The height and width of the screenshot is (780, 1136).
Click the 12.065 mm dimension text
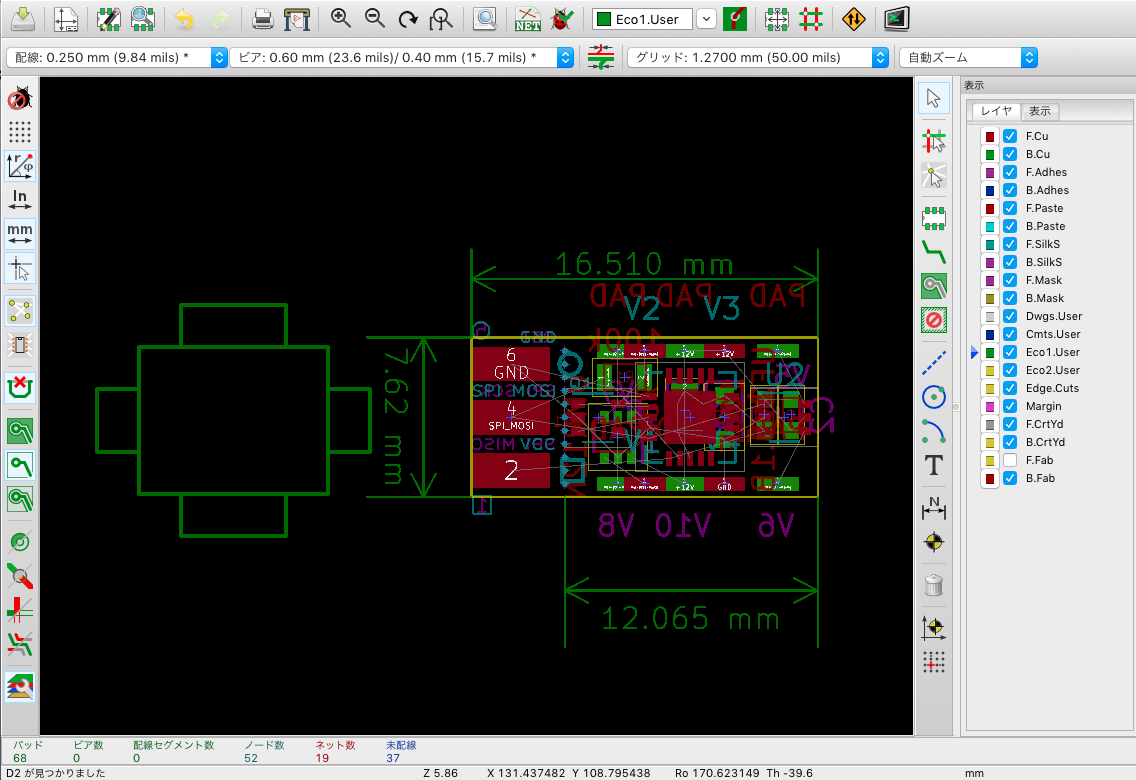pos(690,619)
